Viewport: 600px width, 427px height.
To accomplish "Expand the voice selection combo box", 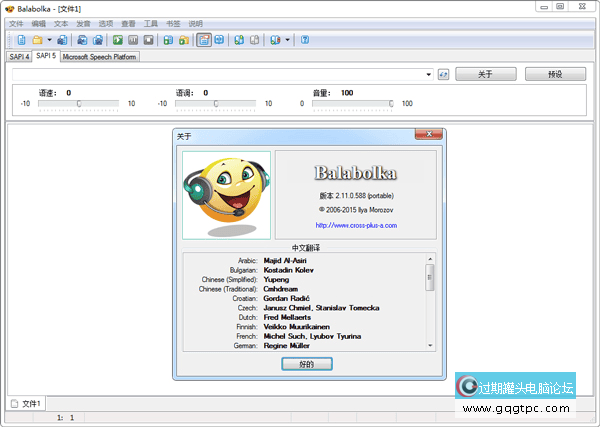I will click(x=428, y=74).
